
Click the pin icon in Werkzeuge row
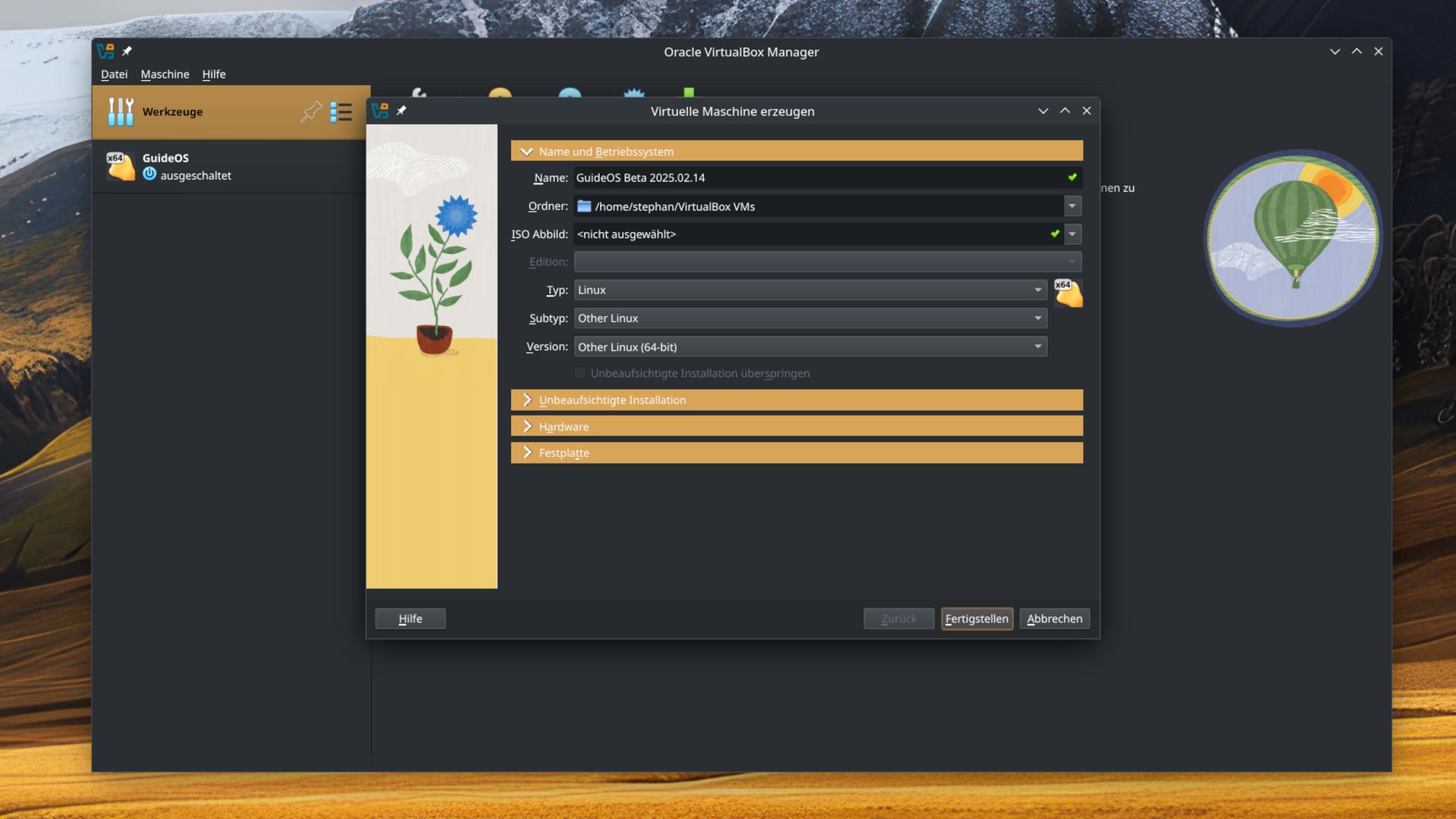(311, 112)
